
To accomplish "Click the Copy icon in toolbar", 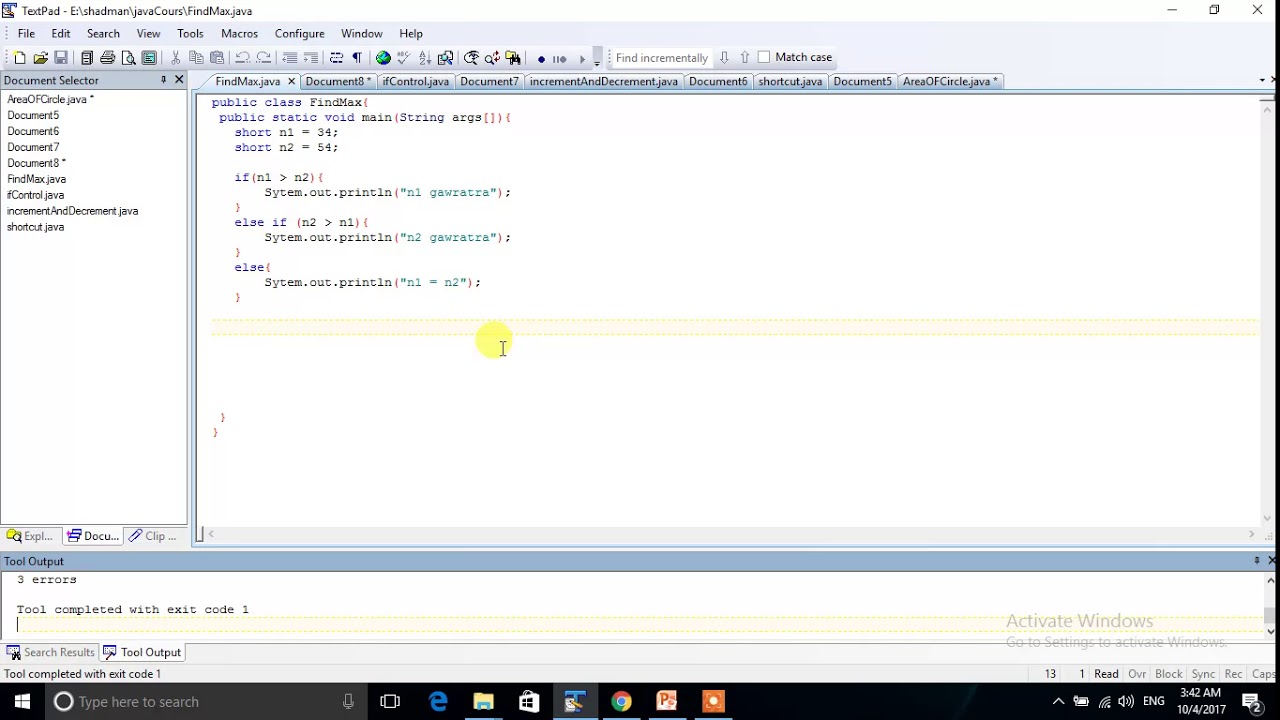I will pos(196,58).
